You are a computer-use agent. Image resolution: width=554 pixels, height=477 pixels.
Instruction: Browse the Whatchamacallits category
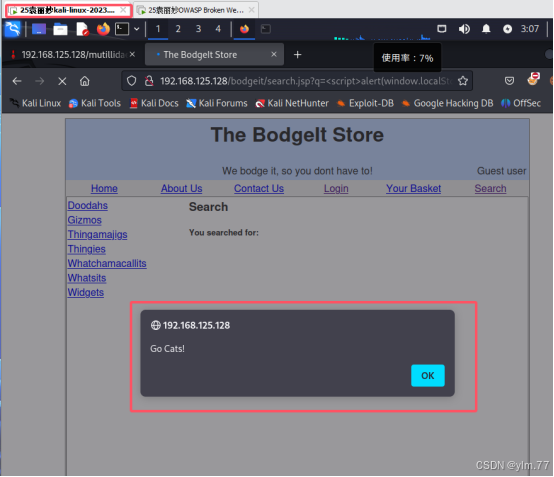(107, 264)
